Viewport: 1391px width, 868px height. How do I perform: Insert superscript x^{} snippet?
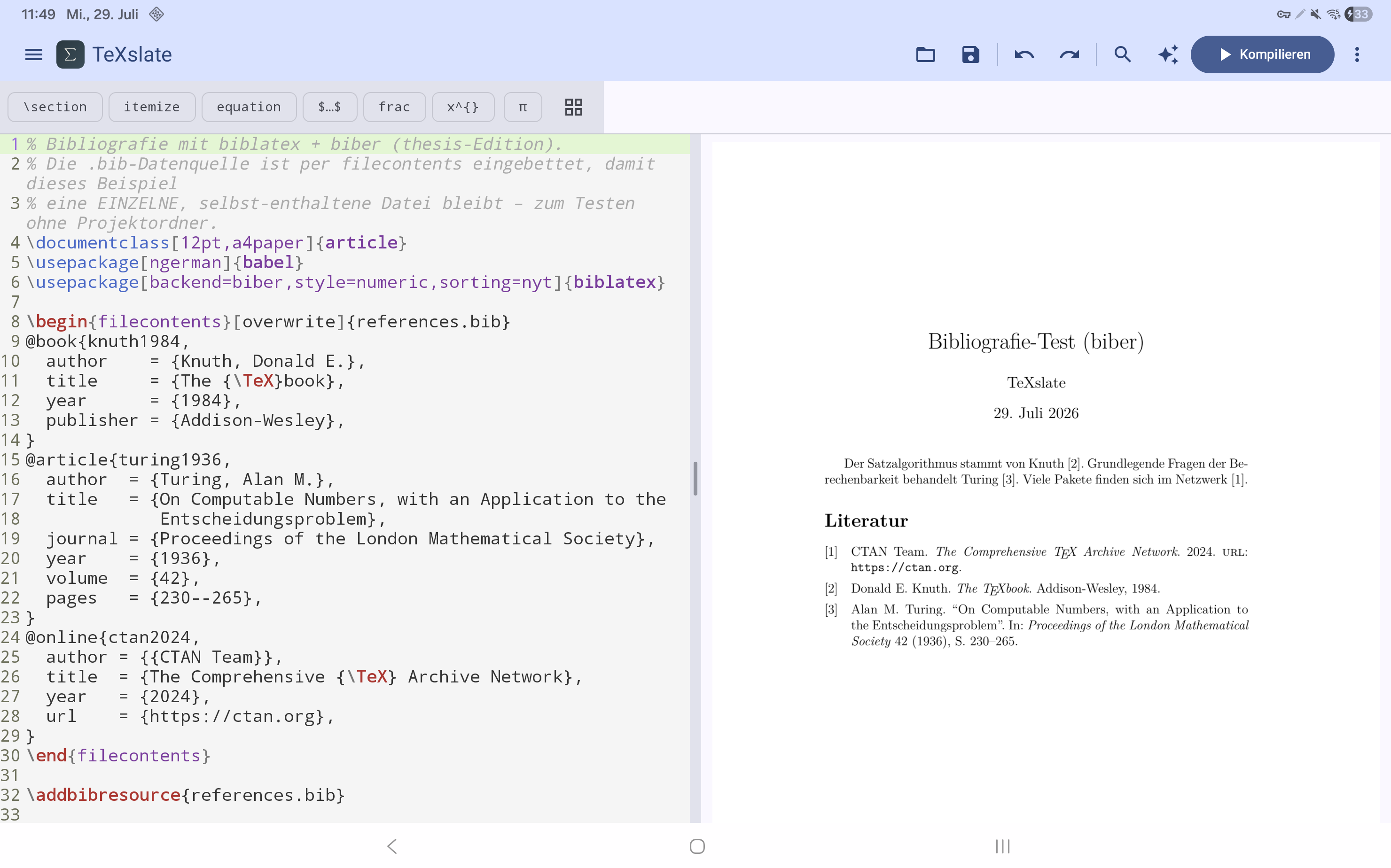pos(463,107)
